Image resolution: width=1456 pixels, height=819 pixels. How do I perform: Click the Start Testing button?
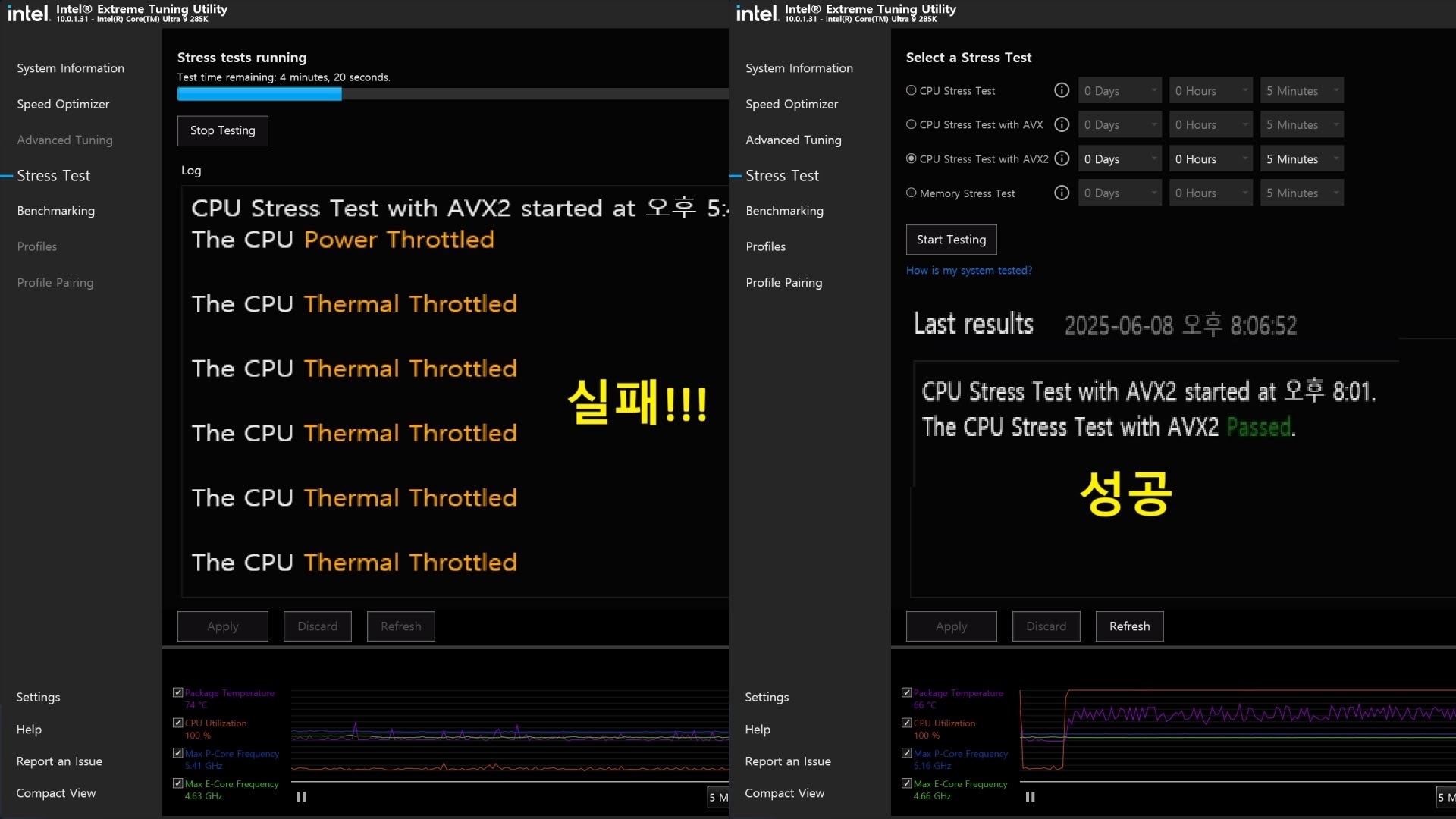point(951,240)
